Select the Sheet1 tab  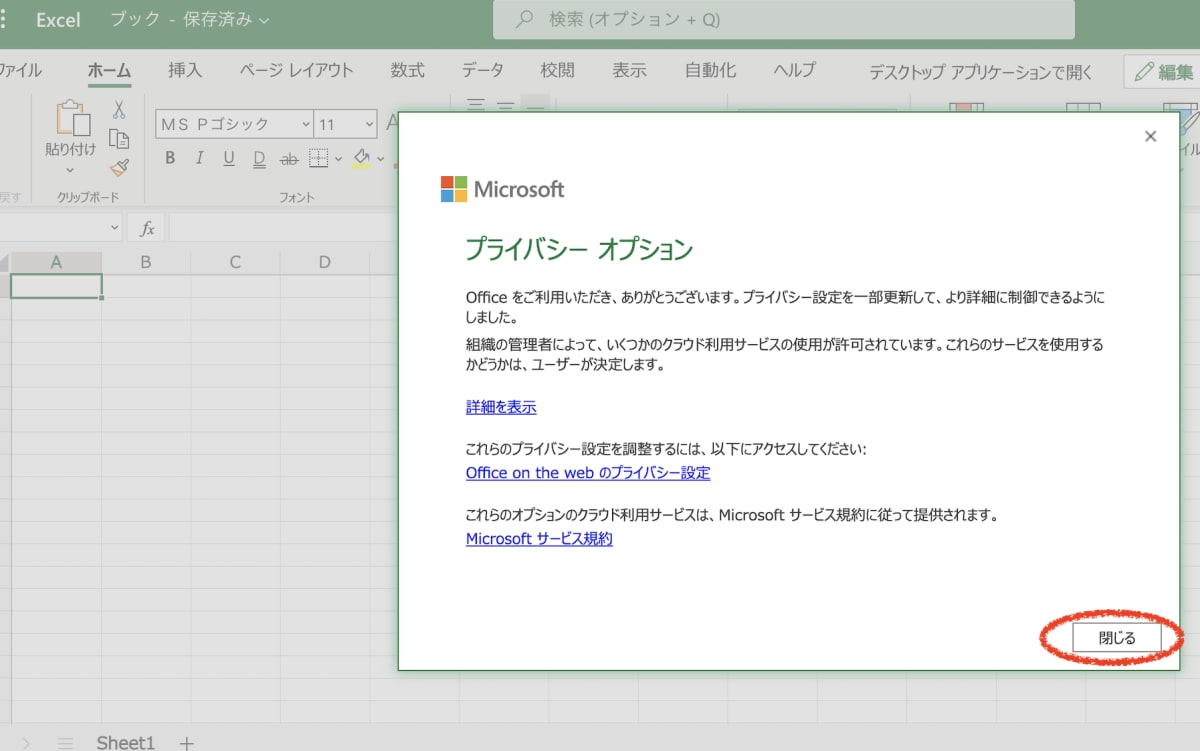[126, 743]
